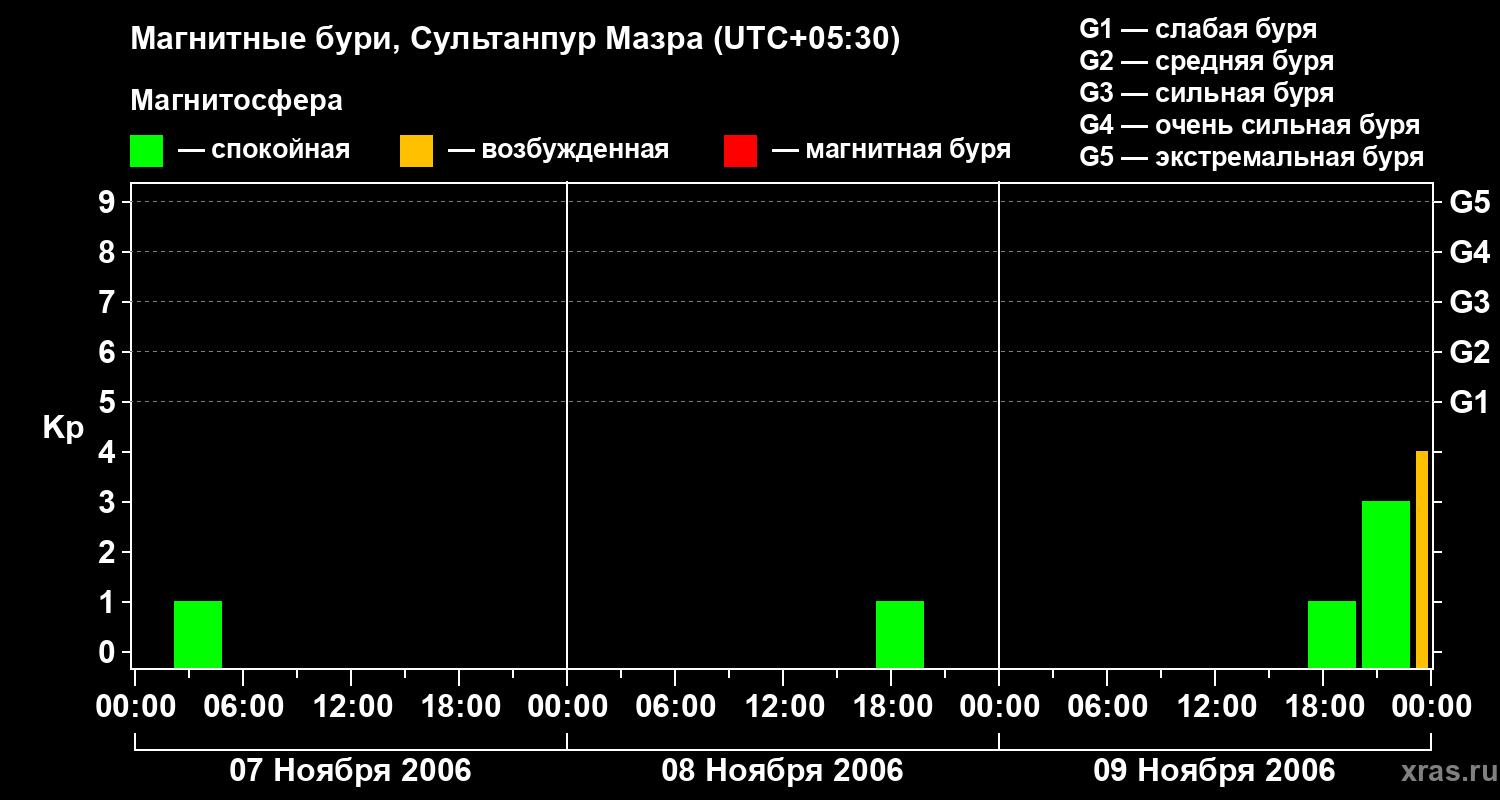Select the green Kp 1 bar on 07 November
Viewport: 1500px width, 800px height.
tap(198, 634)
